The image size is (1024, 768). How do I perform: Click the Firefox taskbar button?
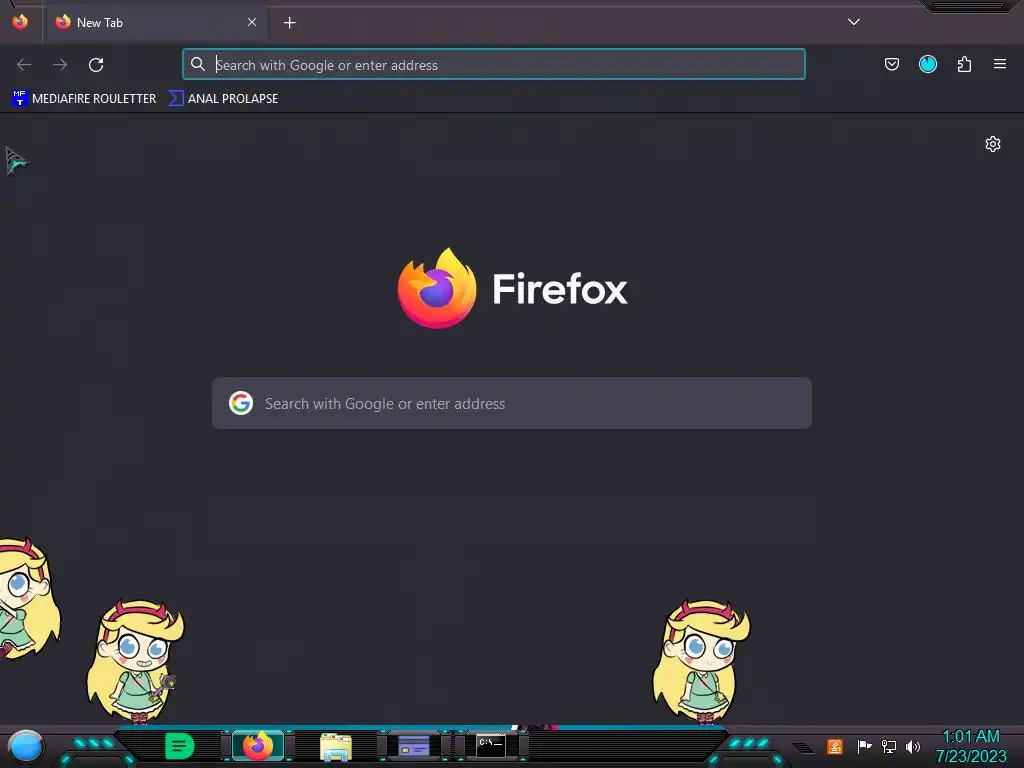pyautogui.click(x=258, y=746)
